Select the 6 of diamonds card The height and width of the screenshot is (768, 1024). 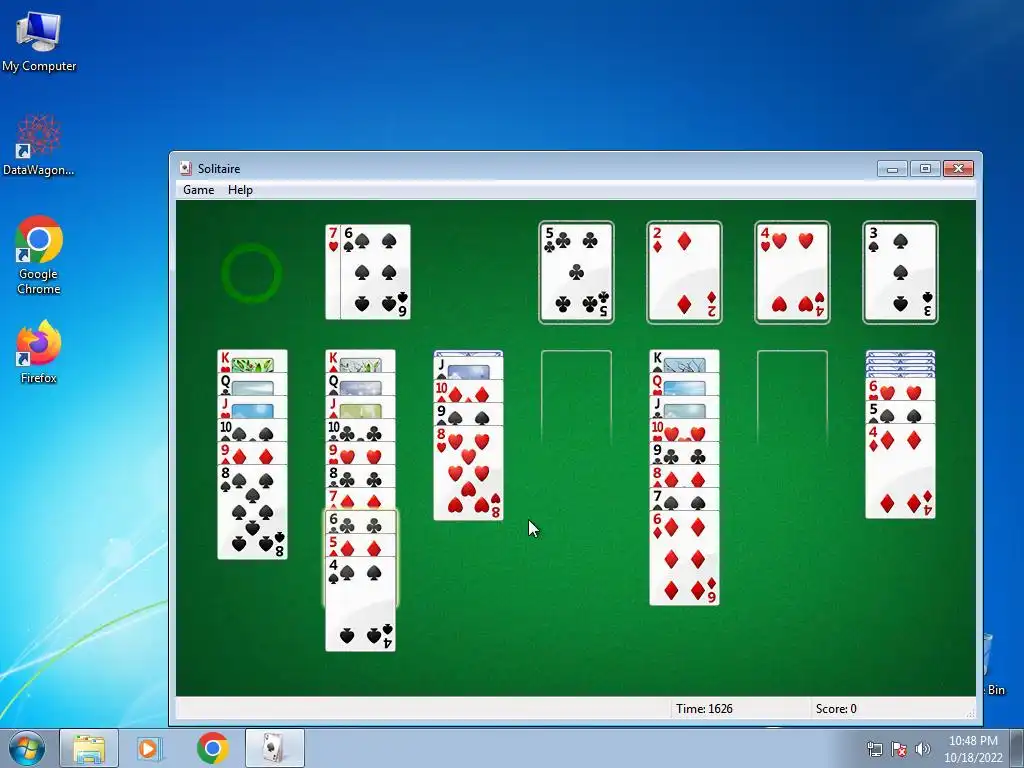click(x=684, y=558)
